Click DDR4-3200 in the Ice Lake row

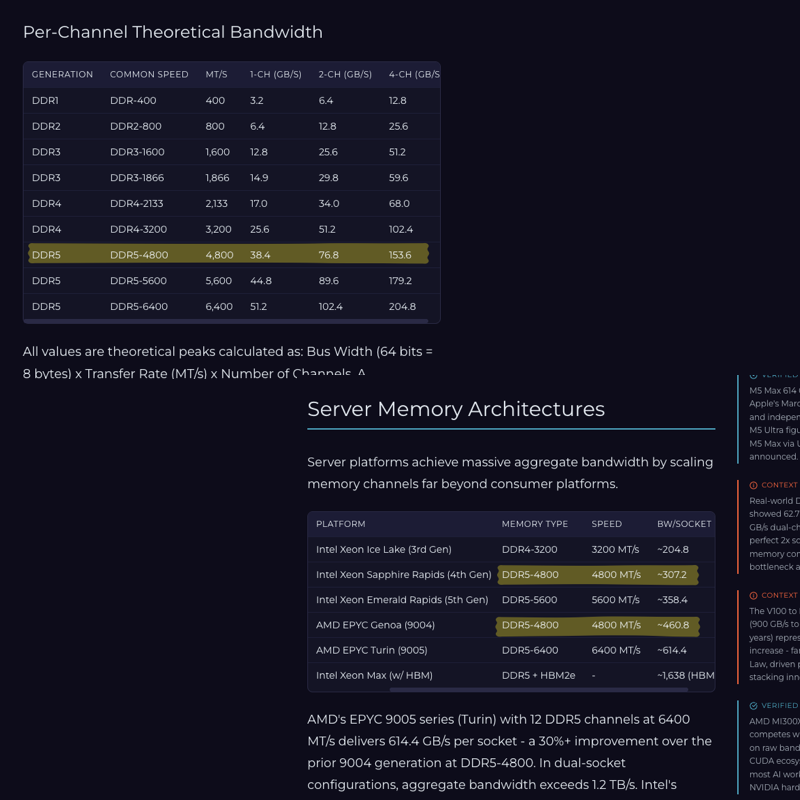click(529, 549)
